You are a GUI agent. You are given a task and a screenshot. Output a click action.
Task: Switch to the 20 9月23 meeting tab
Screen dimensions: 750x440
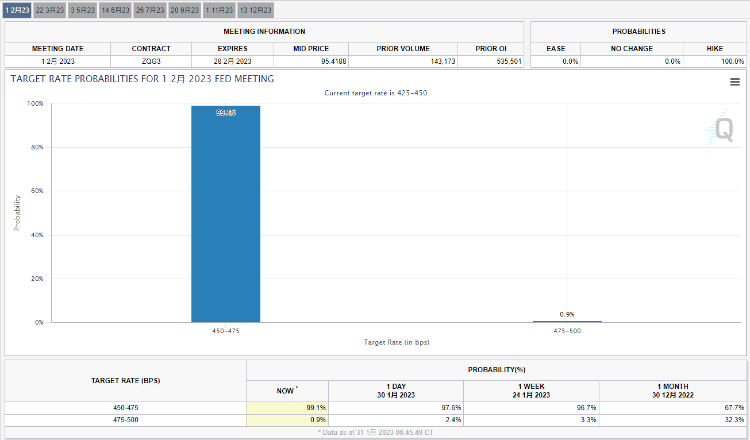[x=184, y=9]
